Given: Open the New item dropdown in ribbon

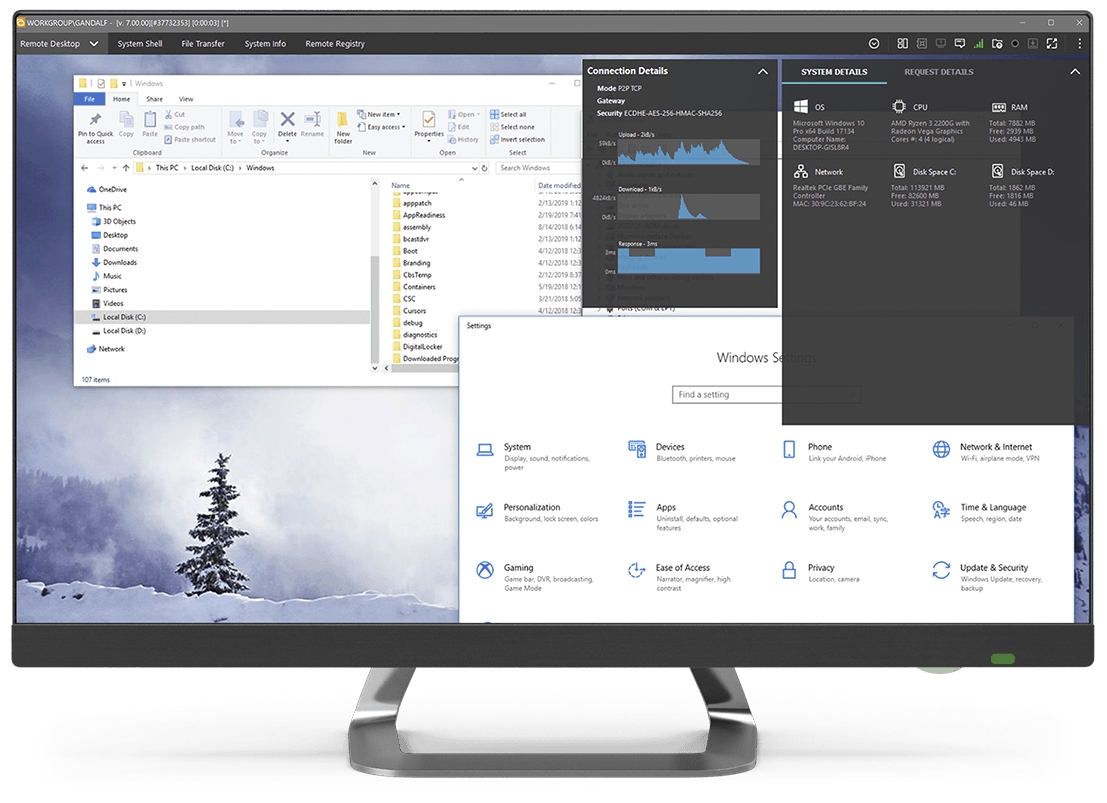Looking at the screenshot, I should pos(378,114).
